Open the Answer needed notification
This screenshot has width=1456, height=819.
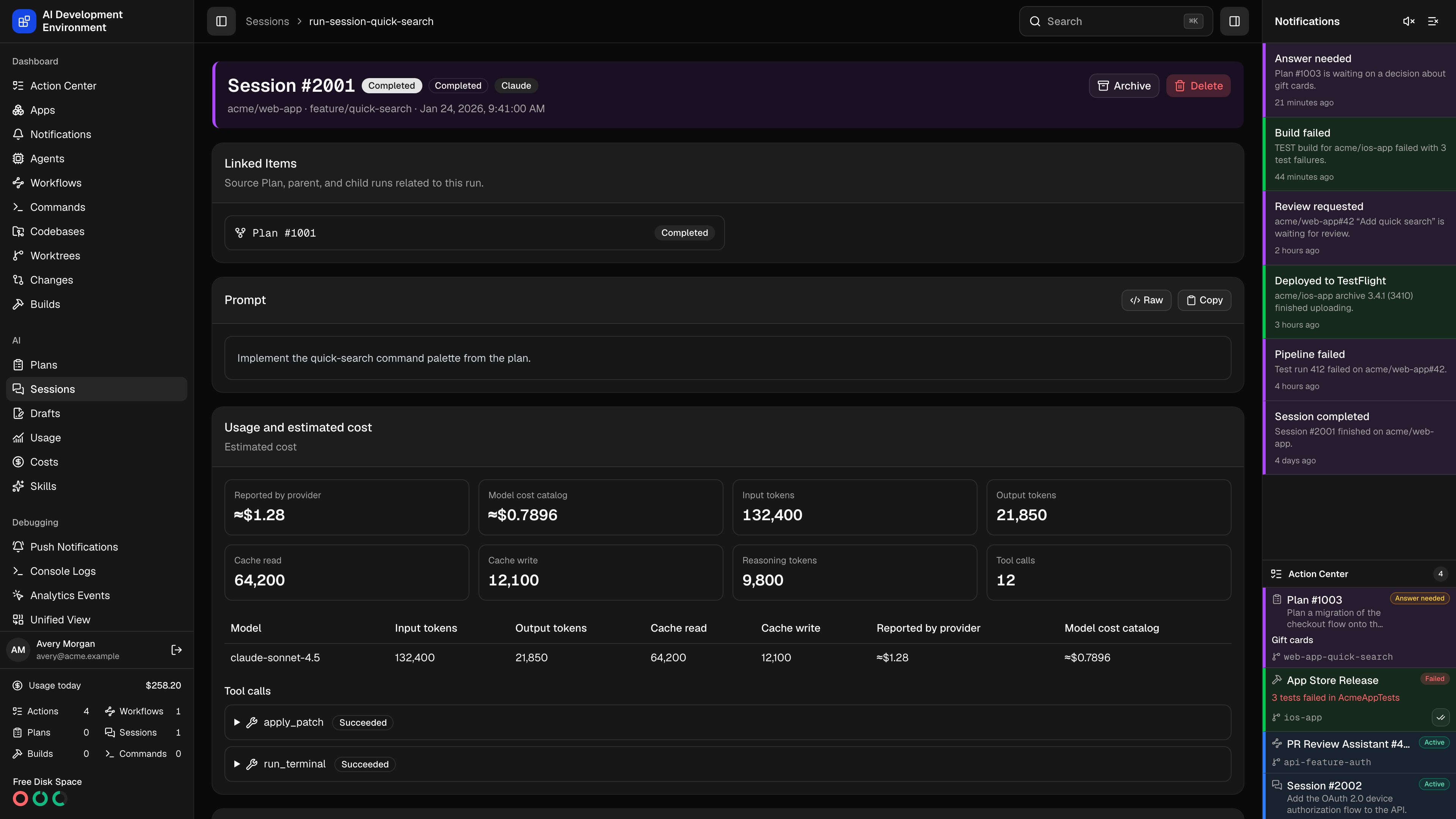pyautogui.click(x=1359, y=80)
